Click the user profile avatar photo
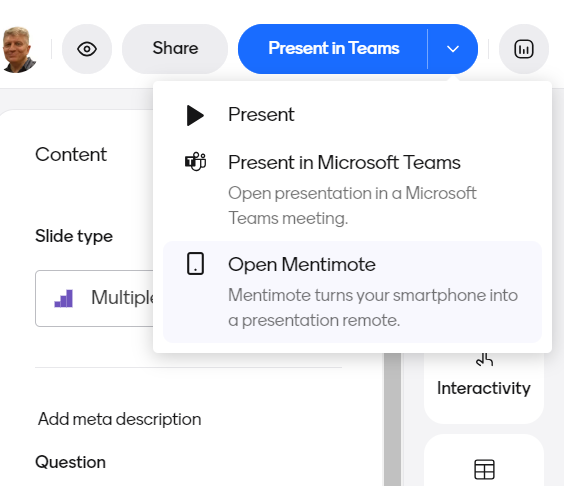This screenshot has width=564, height=486. tap(19, 49)
